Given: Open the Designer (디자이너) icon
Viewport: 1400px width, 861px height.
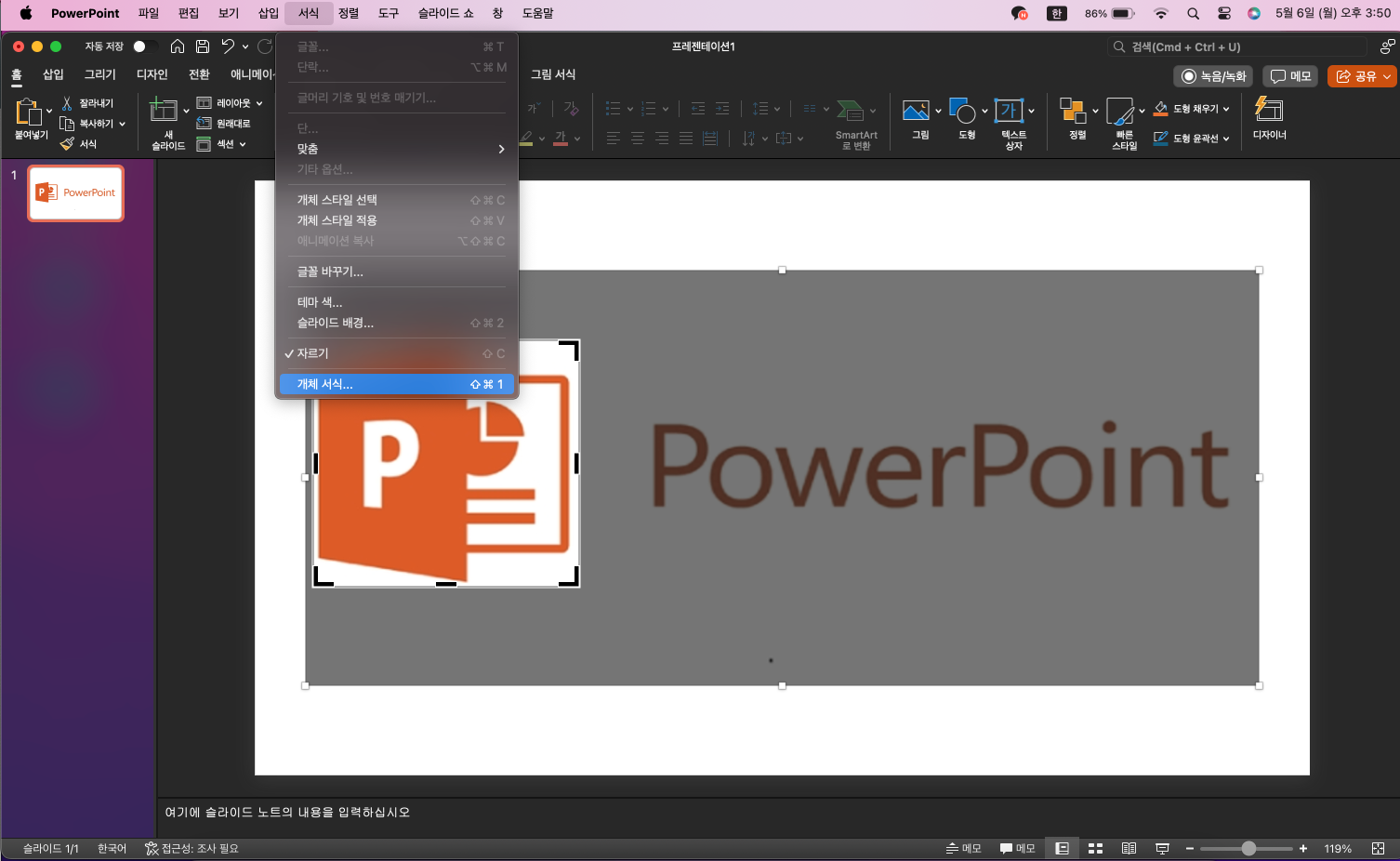Looking at the screenshot, I should tap(1269, 109).
